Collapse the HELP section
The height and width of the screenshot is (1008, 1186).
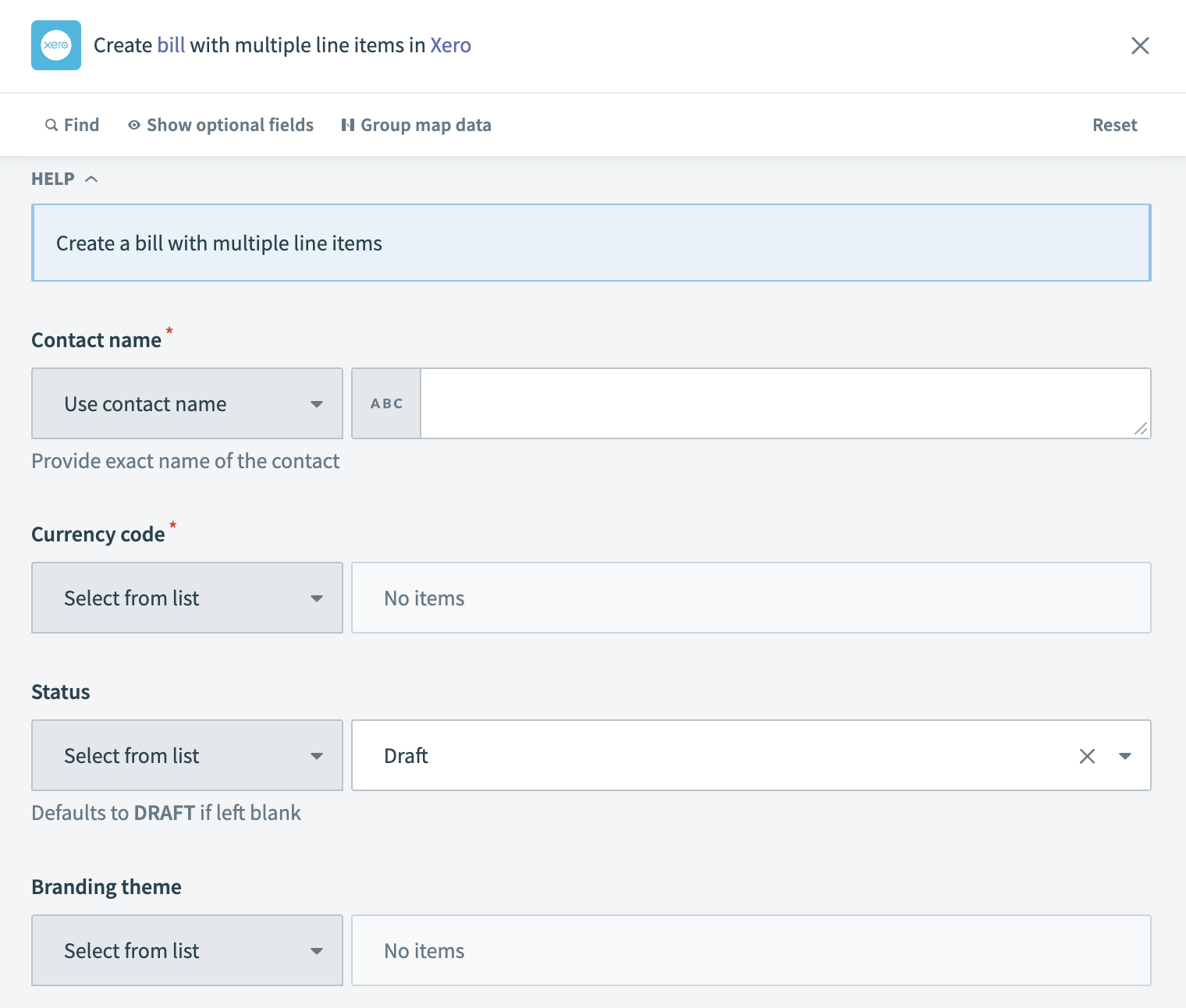tap(91, 179)
